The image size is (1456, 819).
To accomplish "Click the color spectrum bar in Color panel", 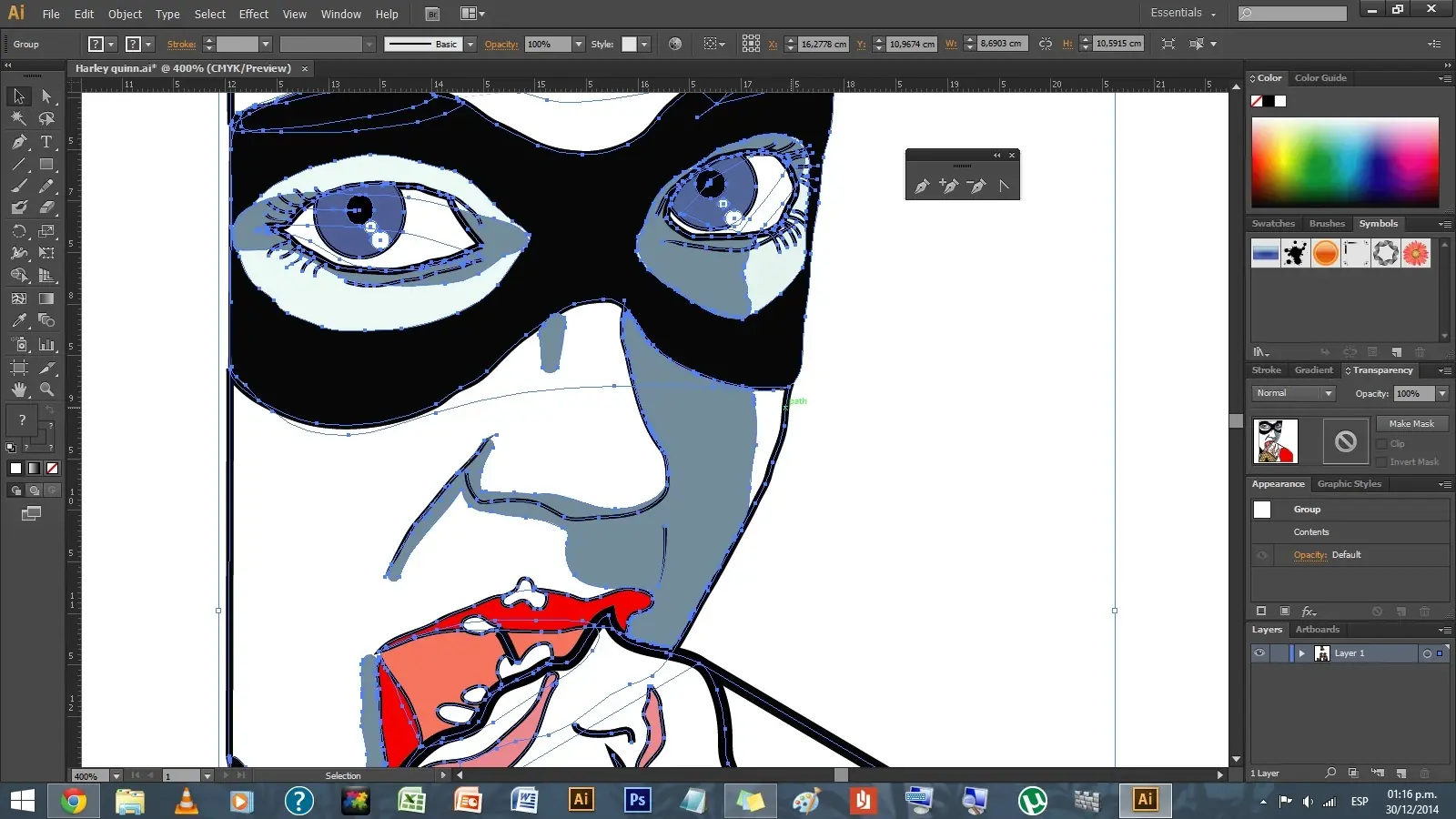I will [1345, 162].
